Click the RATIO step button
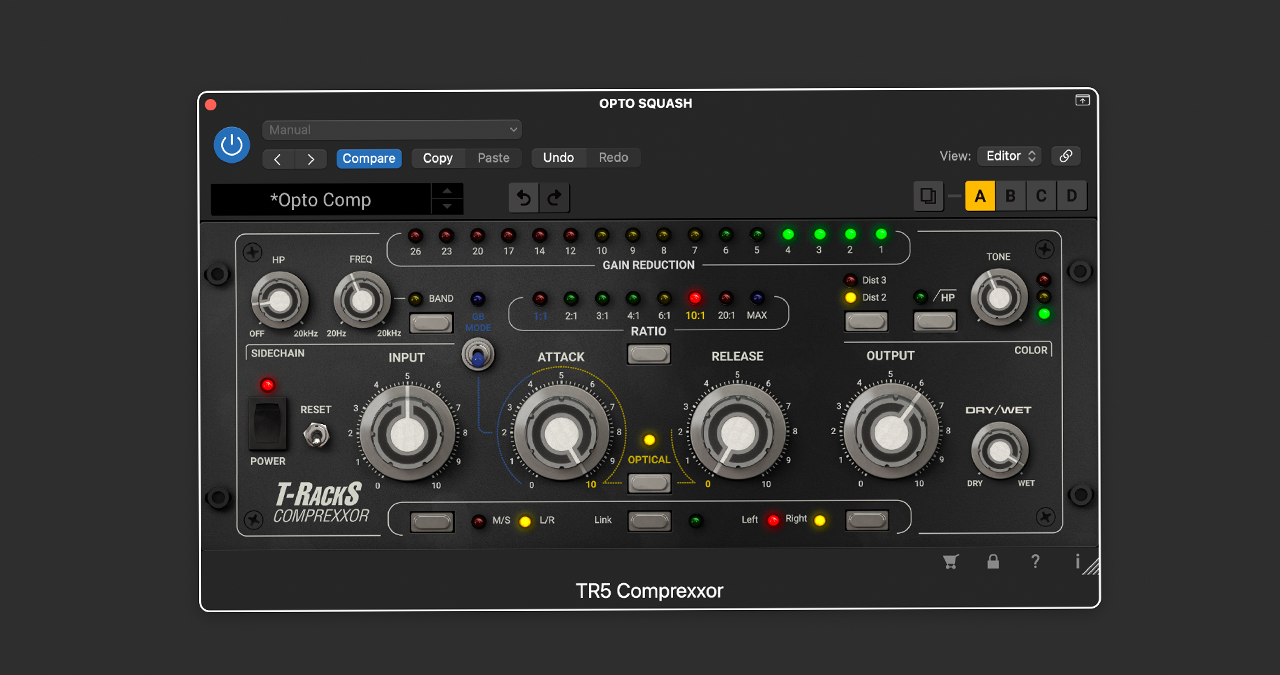The width and height of the screenshot is (1280, 675). [x=649, y=353]
